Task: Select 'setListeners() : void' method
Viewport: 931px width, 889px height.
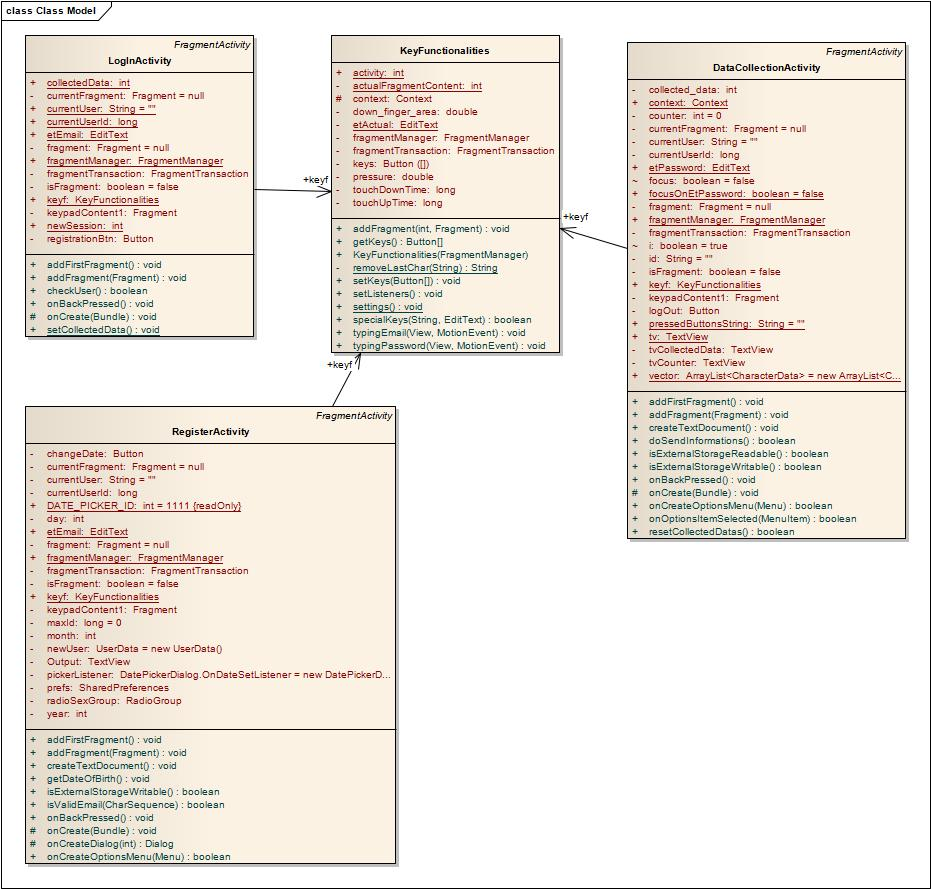Action: 398,295
